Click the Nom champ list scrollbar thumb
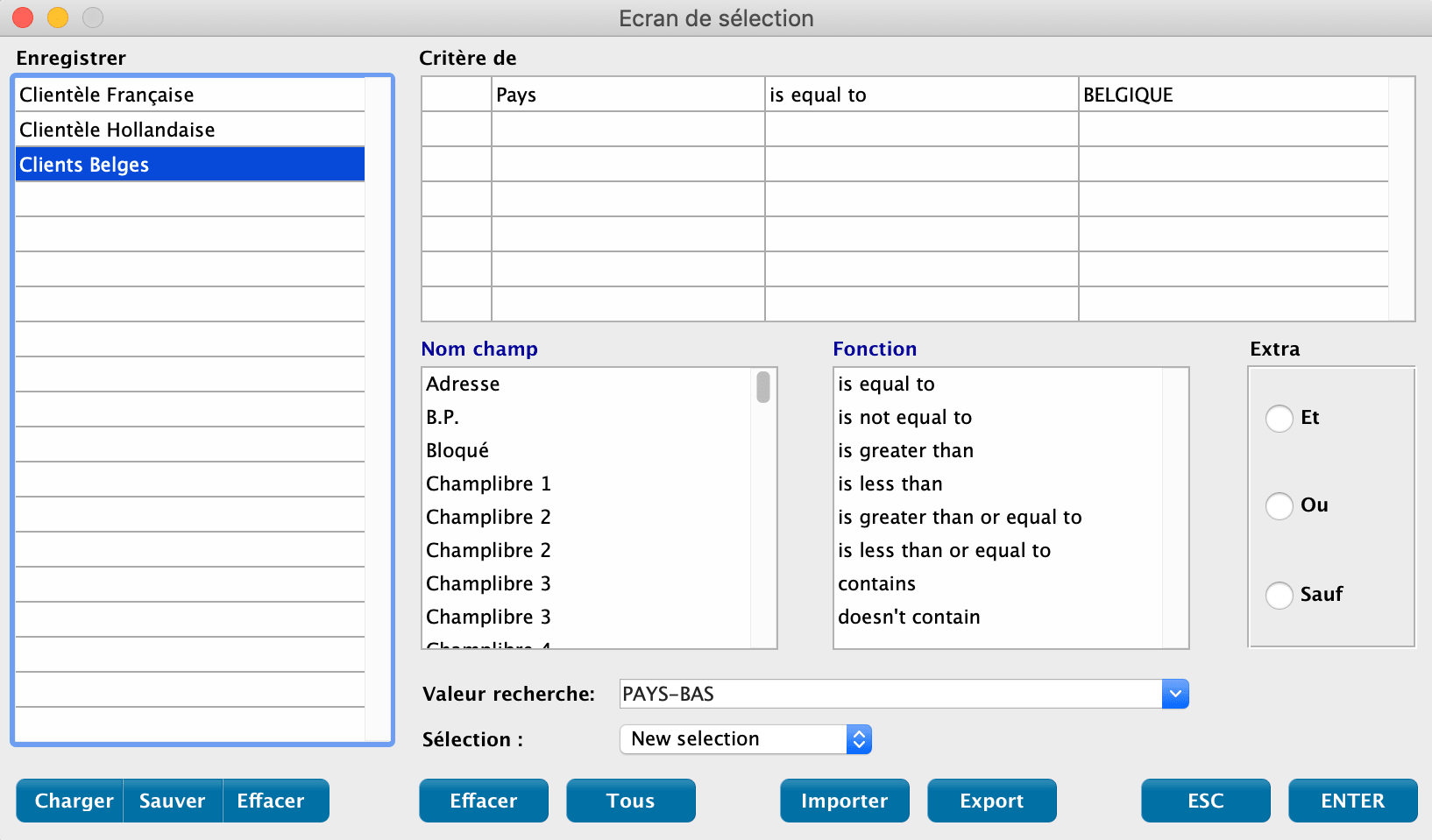Screen dimensions: 1432x840 click(763, 387)
